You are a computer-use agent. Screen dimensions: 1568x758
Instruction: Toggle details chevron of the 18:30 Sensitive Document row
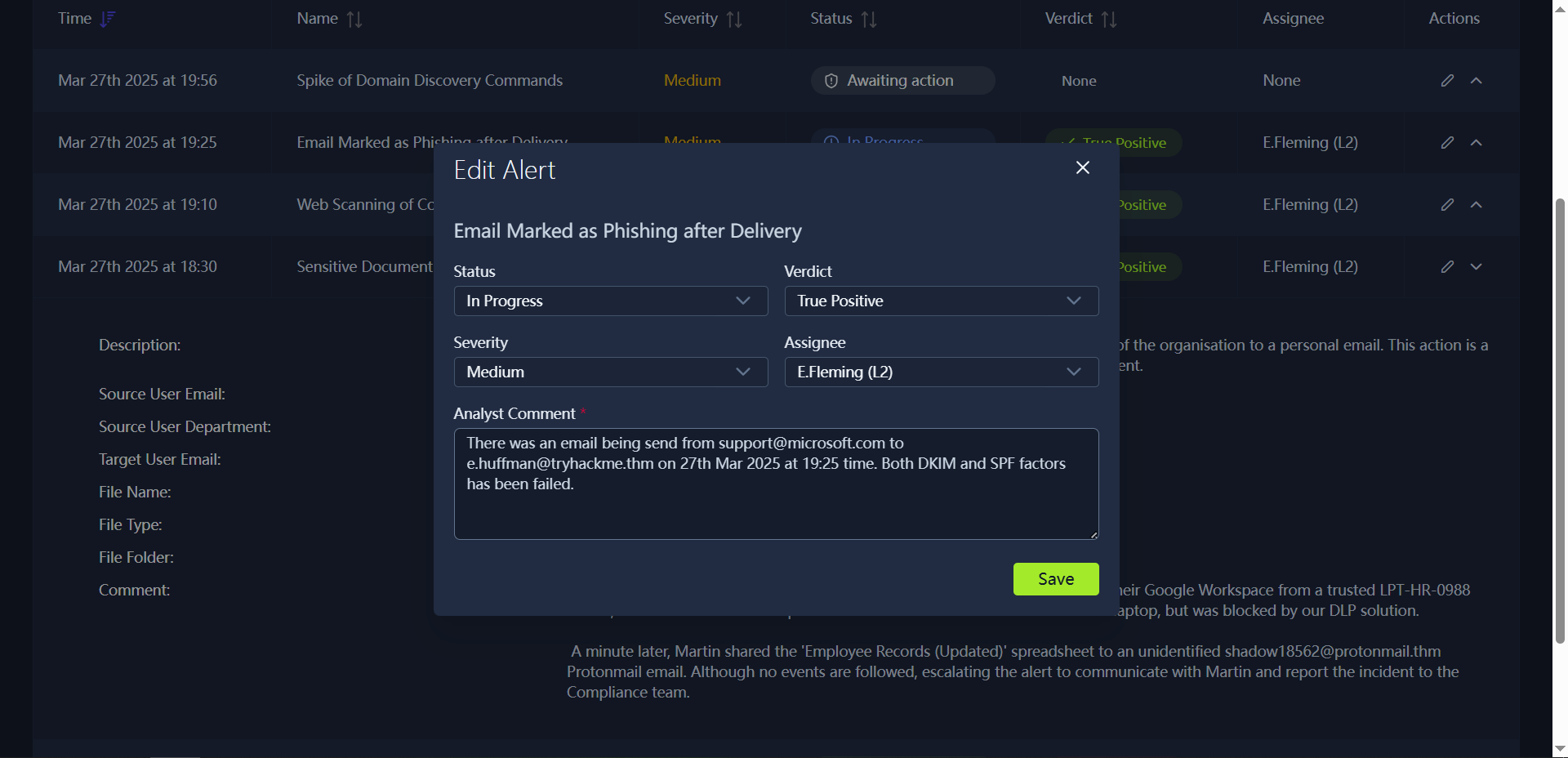(1477, 266)
